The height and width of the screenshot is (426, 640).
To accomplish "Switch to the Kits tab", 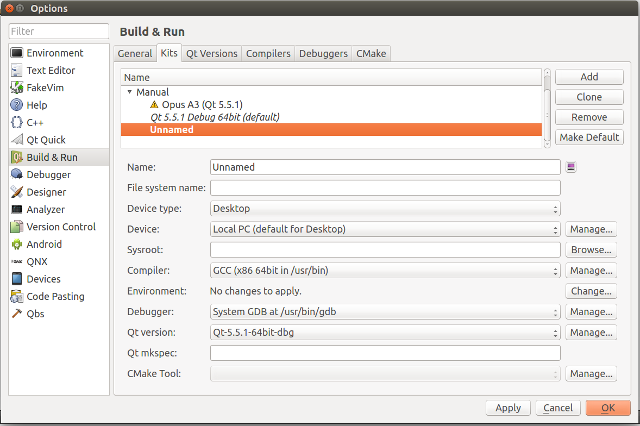I will tap(169, 53).
